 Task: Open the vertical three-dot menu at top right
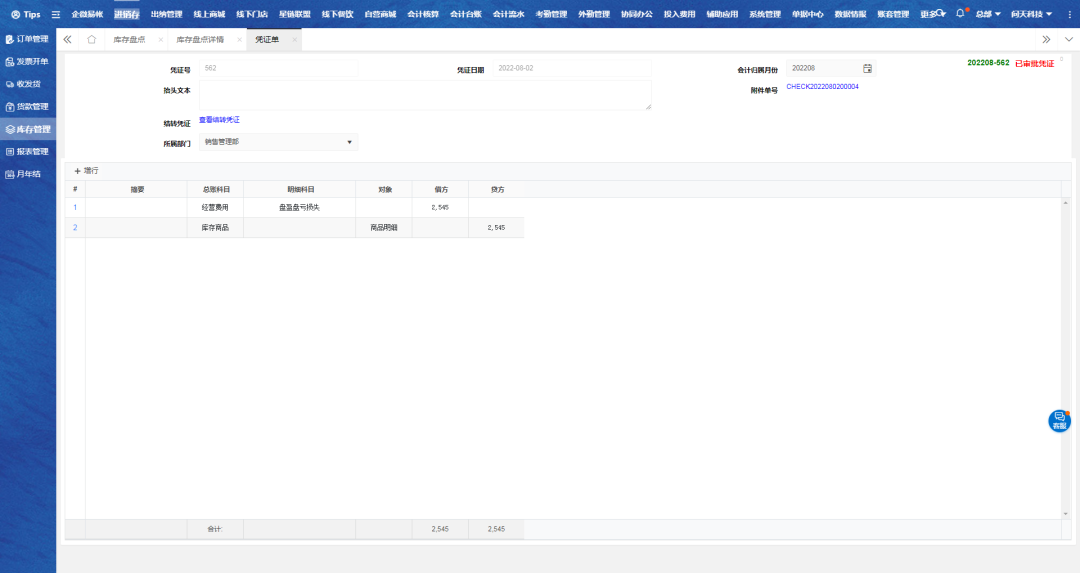click(1067, 14)
